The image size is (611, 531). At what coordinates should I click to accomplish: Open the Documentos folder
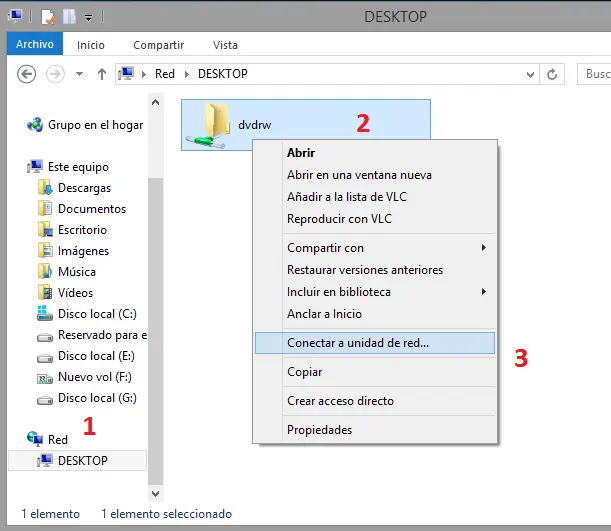(92, 209)
